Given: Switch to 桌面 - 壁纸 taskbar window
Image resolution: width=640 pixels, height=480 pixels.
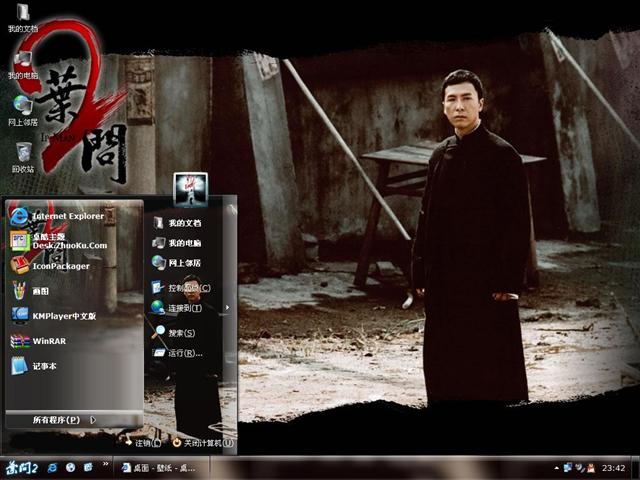Looking at the screenshot, I should (x=161, y=468).
